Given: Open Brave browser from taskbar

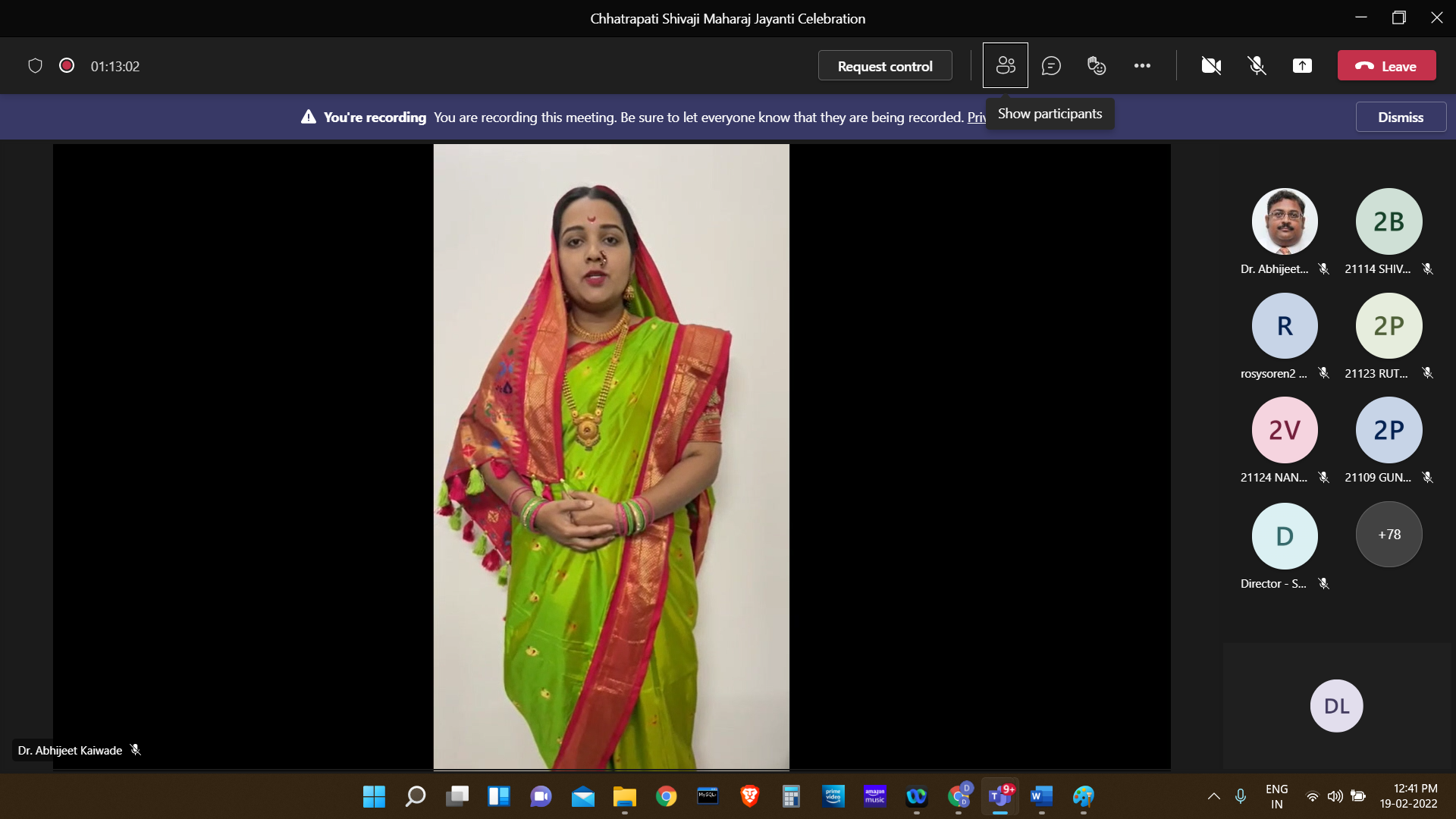Looking at the screenshot, I should 749,796.
